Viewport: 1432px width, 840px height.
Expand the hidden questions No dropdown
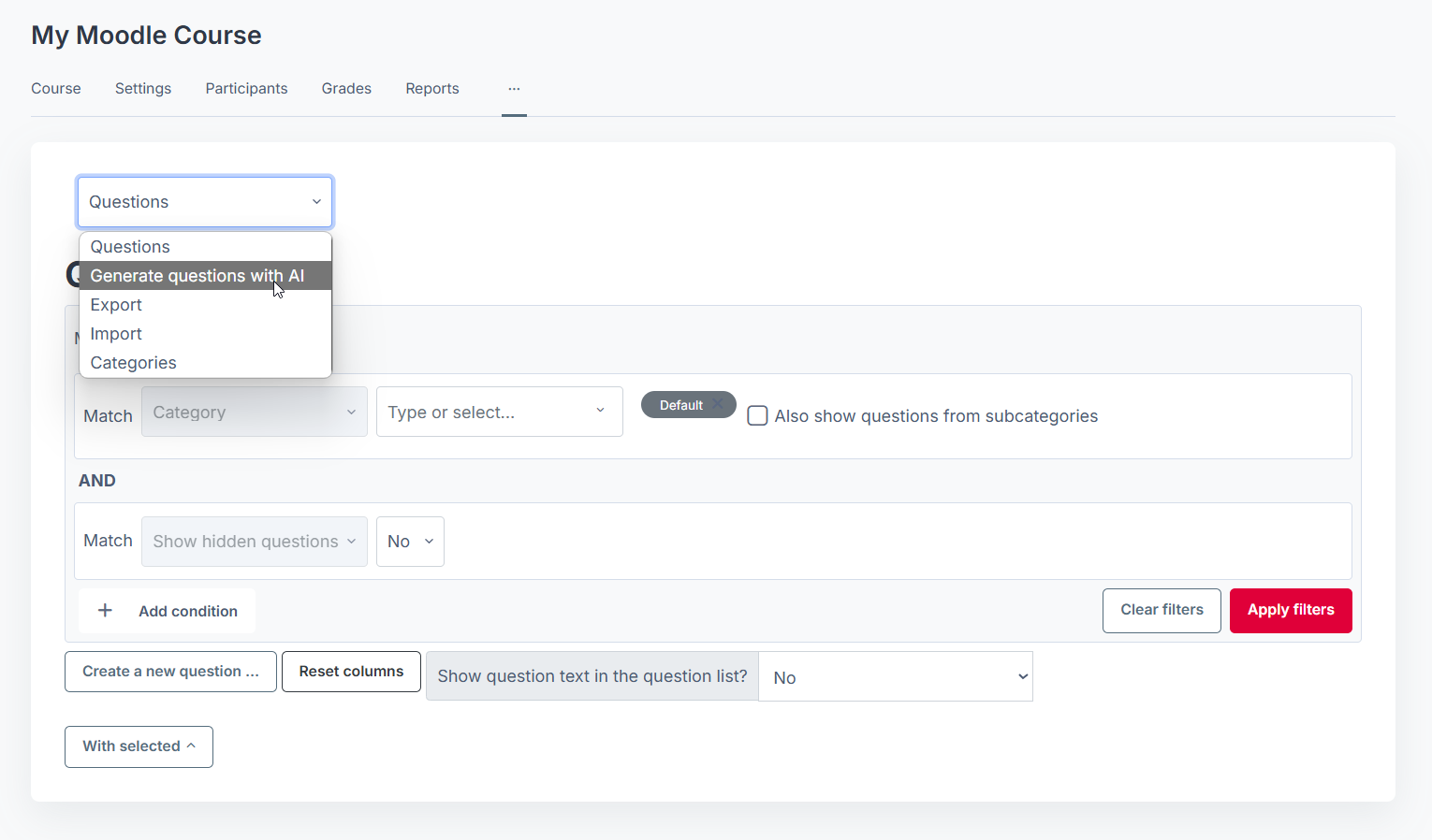pyautogui.click(x=410, y=542)
